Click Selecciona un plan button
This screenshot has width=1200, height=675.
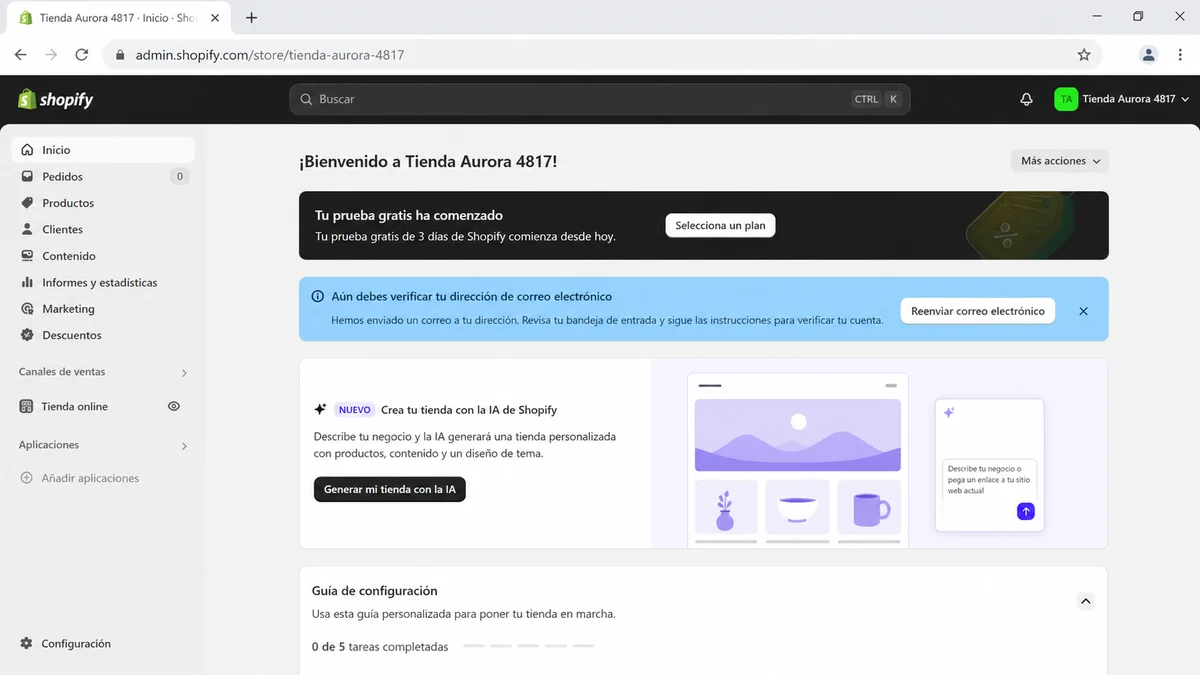click(720, 226)
